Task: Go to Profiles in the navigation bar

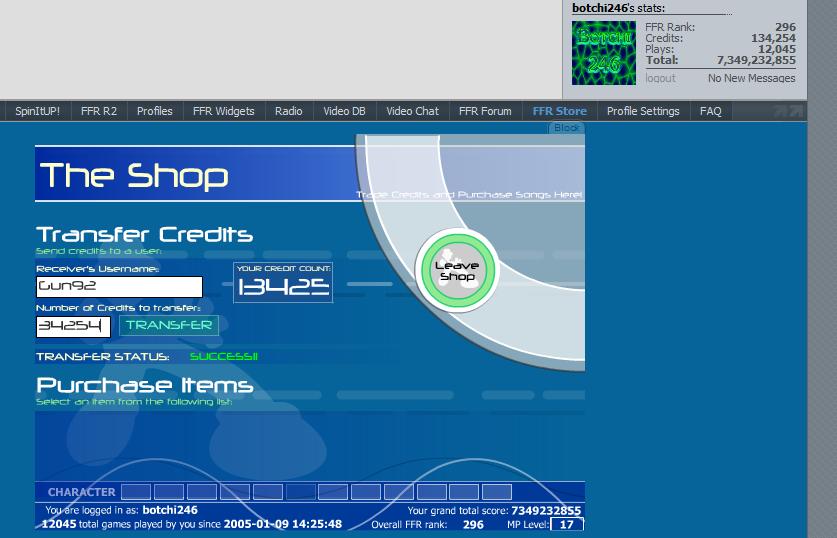Action: (x=155, y=111)
